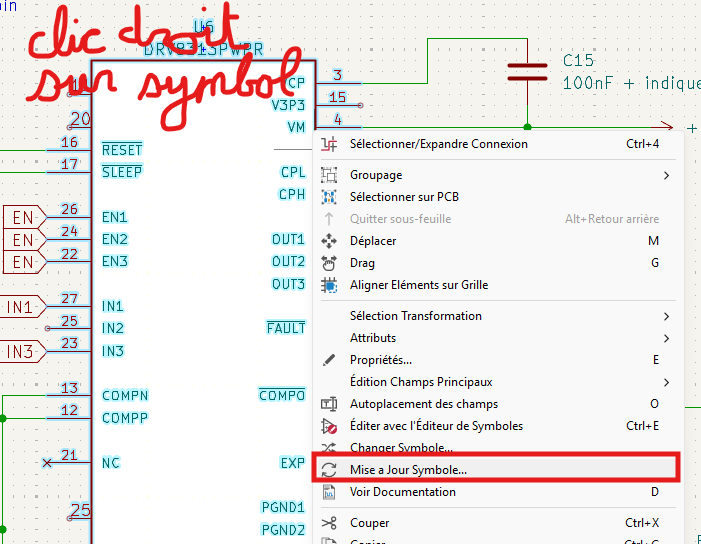Click the Changer Symbole icon
The width and height of the screenshot is (701, 544).
329,447
